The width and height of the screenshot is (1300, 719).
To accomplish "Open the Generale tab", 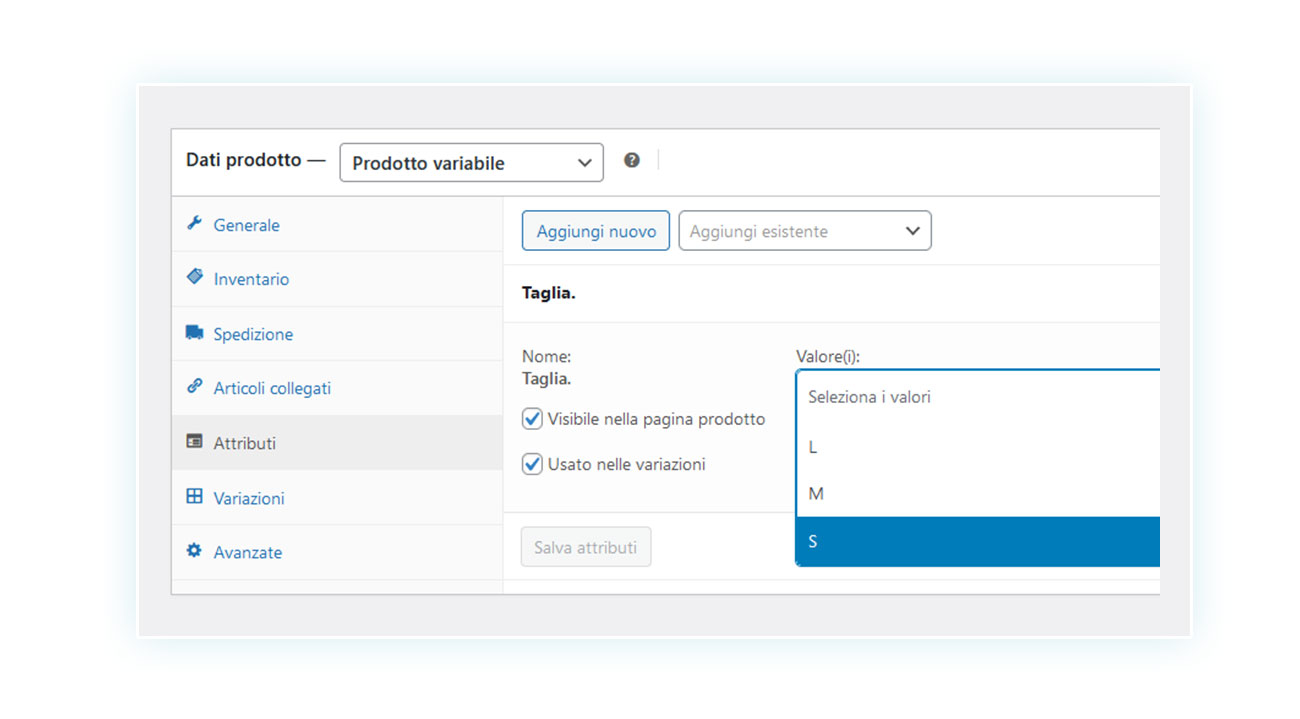I will [x=337, y=225].
